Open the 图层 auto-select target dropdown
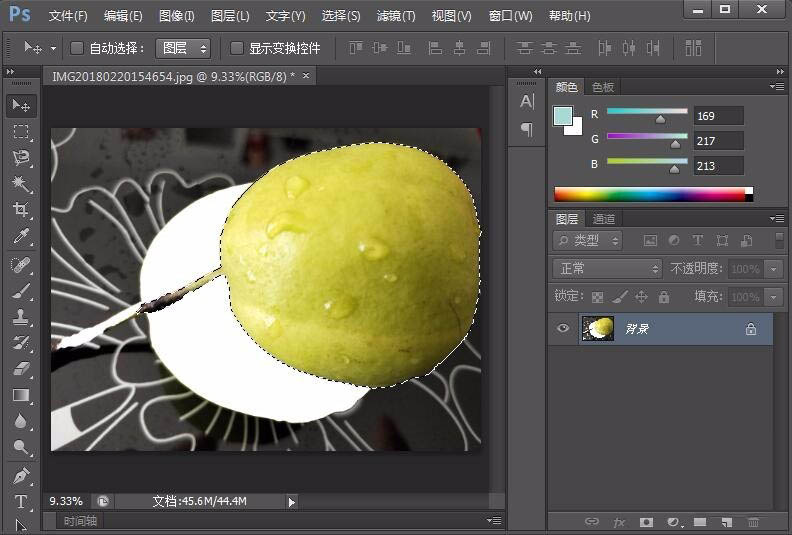Viewport: 792px width, 535px height. tap(185, 48)
